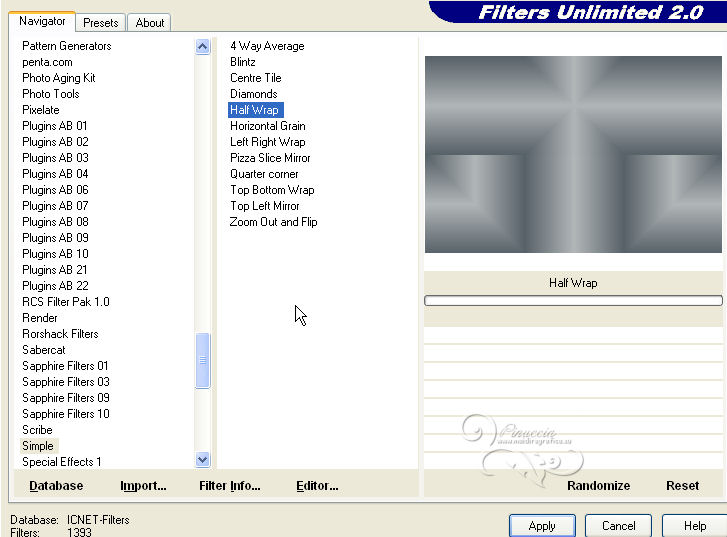The width and height of the screenshot is (727, 537).
Task: Click the Half Wrap progress bar
Action: [x=573, y=300]
